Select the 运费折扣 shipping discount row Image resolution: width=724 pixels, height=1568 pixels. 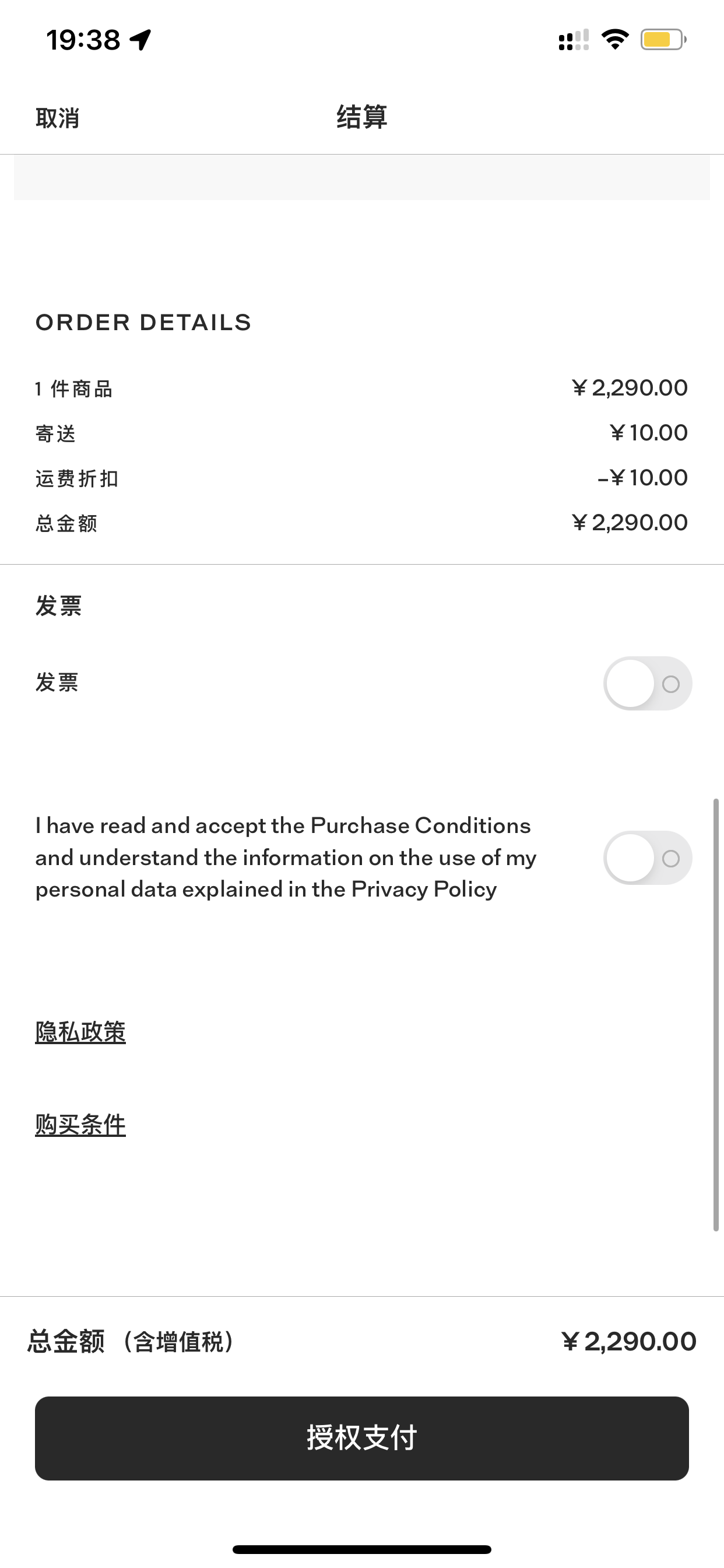362,478
